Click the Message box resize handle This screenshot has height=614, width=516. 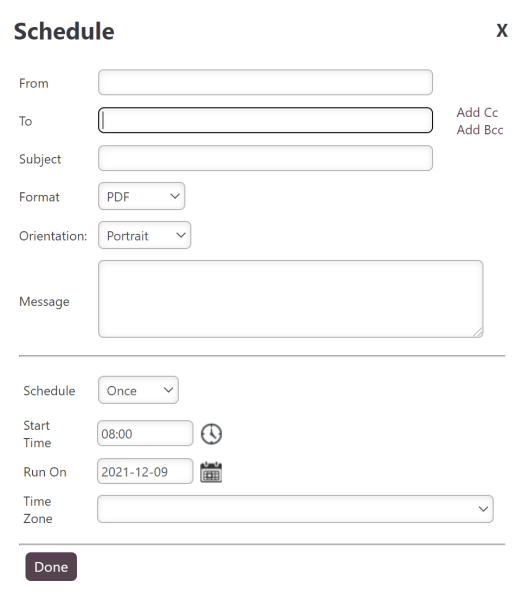(x=478, y=332)
